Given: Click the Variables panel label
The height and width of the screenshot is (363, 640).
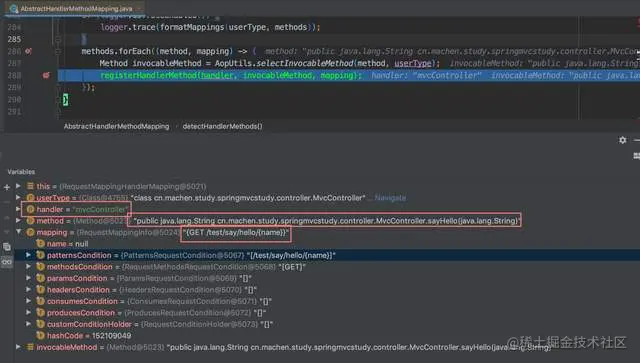Looking at the screenshot, I should (x=21, y=172).
